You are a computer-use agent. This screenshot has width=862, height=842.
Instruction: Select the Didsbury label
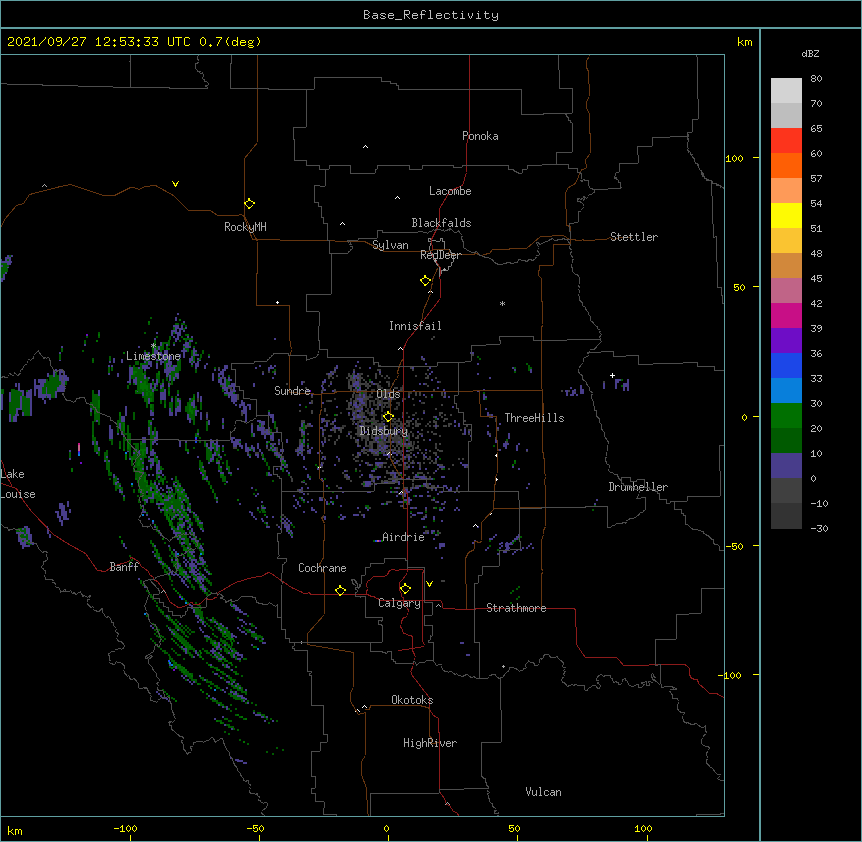(384, 431)
